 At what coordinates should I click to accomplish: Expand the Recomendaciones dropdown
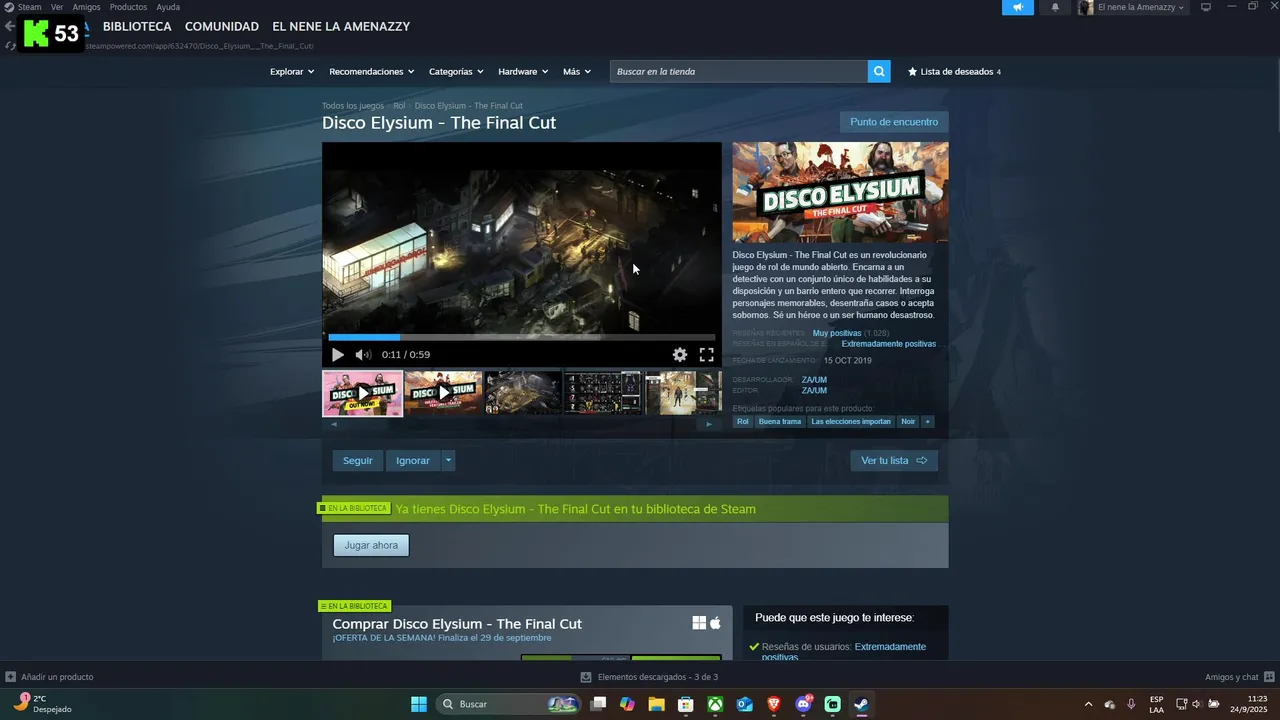(371, 71)
